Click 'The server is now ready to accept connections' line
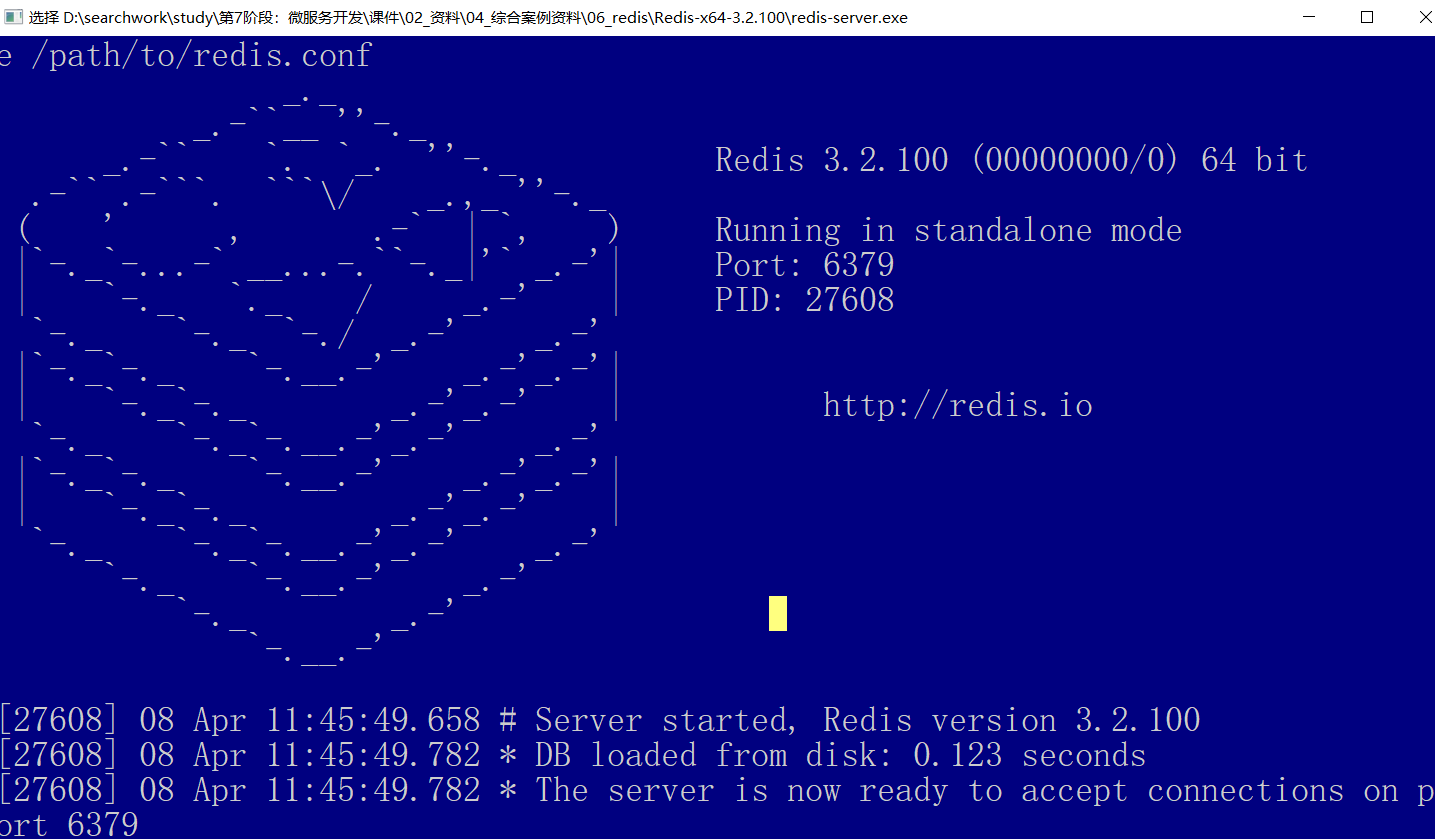 (718, 790)
